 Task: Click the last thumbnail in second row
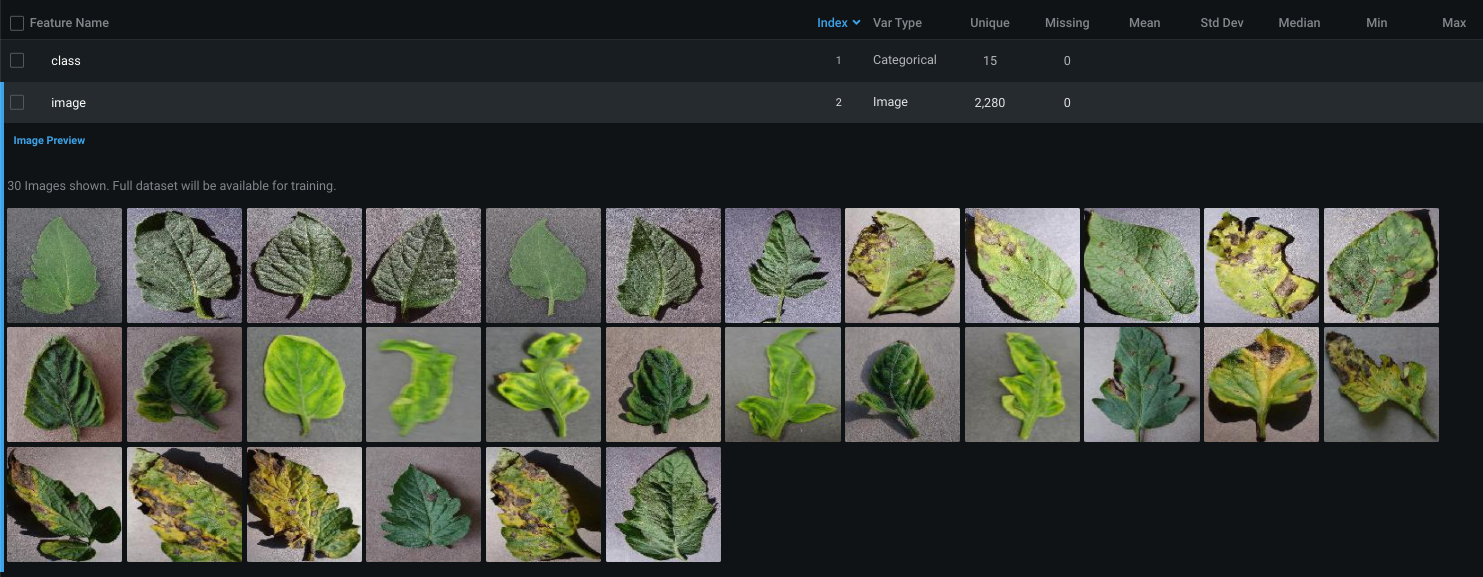1380,384
